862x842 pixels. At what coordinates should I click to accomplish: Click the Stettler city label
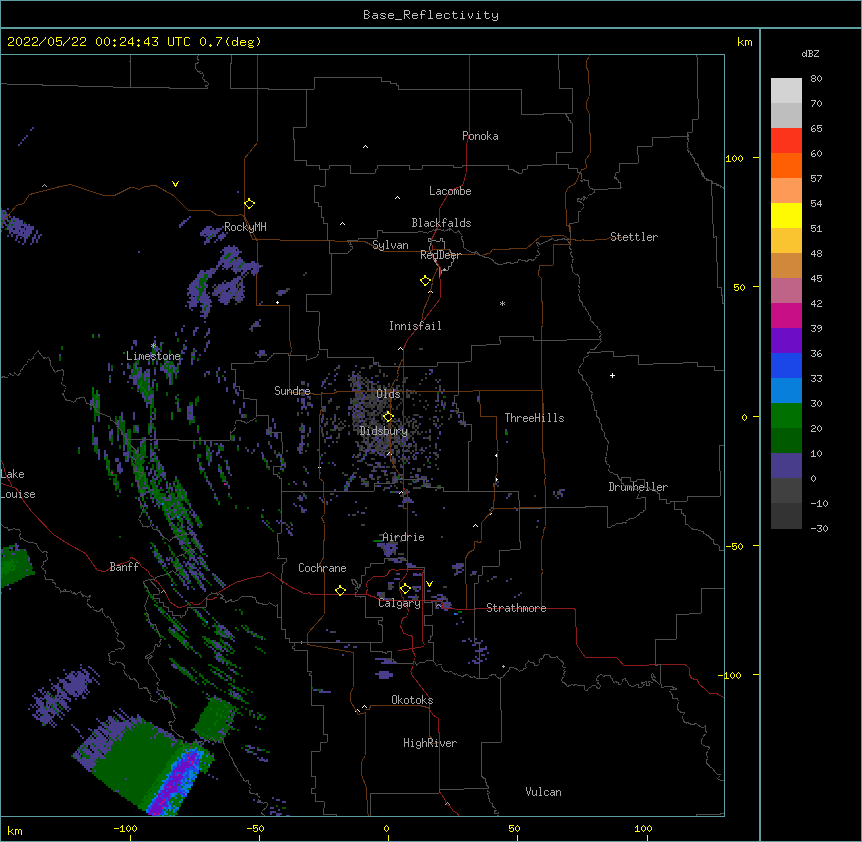click(x=634, y=237)
